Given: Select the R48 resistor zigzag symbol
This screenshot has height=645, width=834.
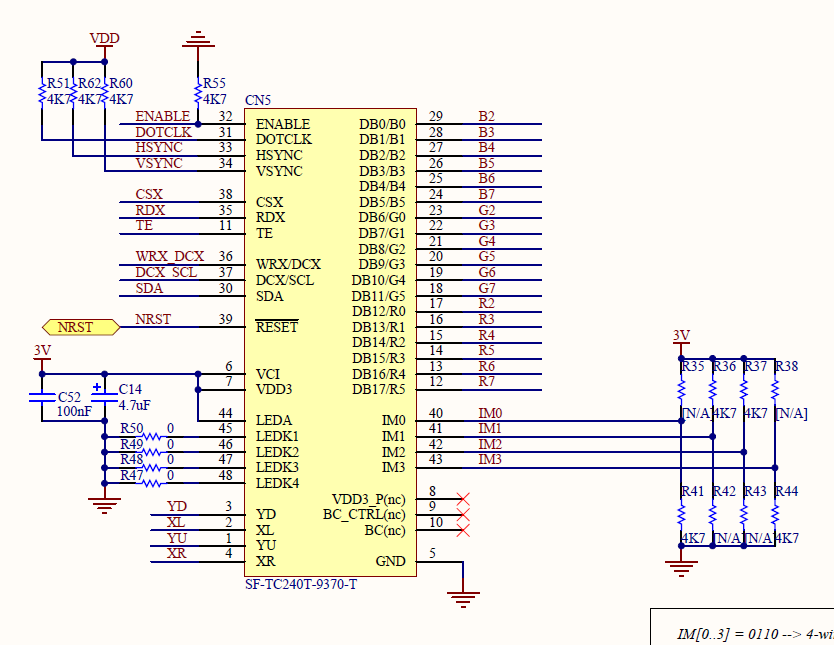Looking at the screenshot, I should point(152,468).
